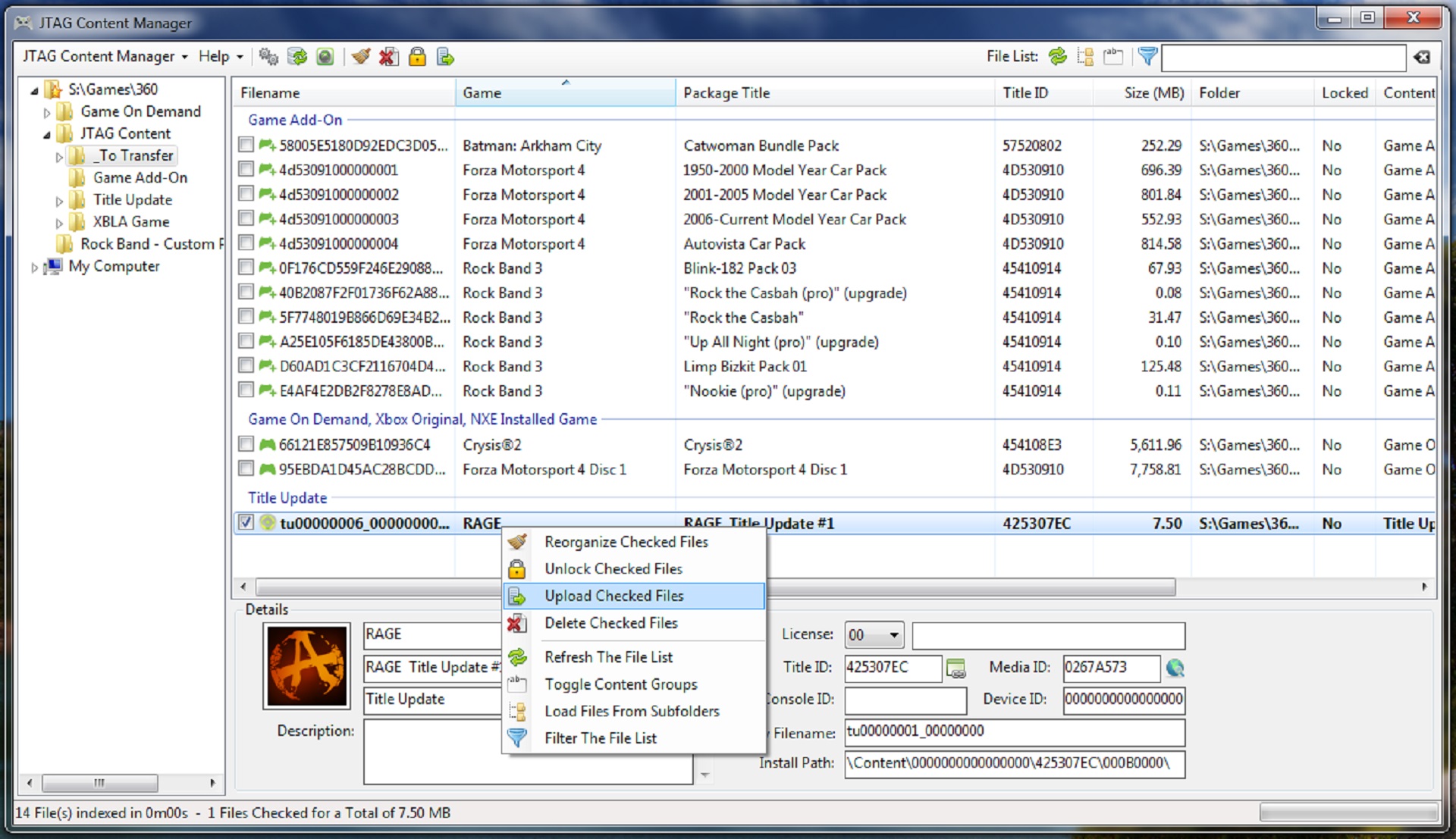This screenshot has width=1456, height=839.
Task: Click the database refresh toolbar icon
Action: point(297,57)
